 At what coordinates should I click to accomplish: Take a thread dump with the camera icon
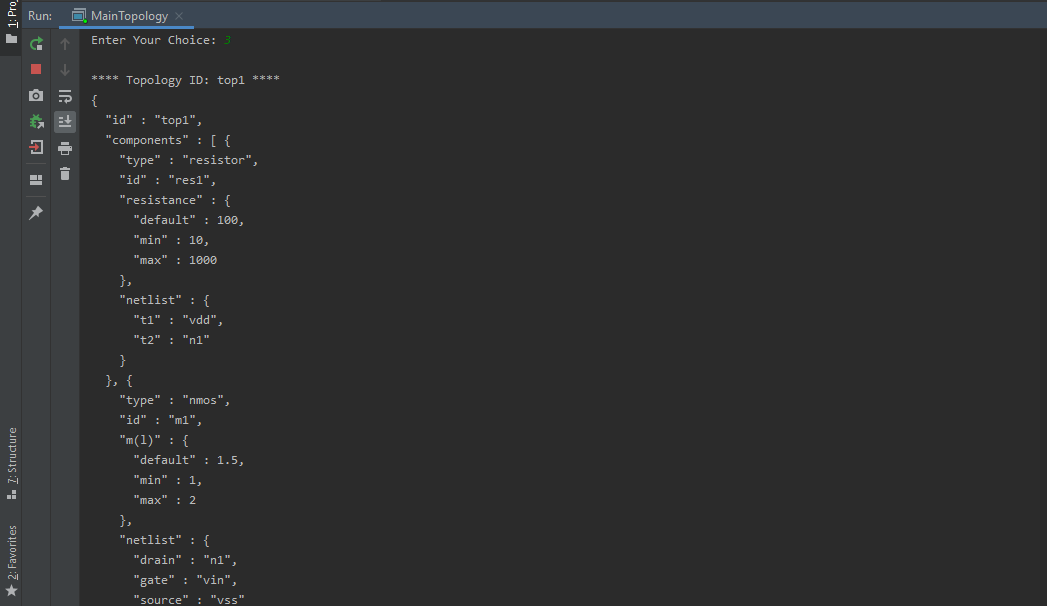[36, 95]
